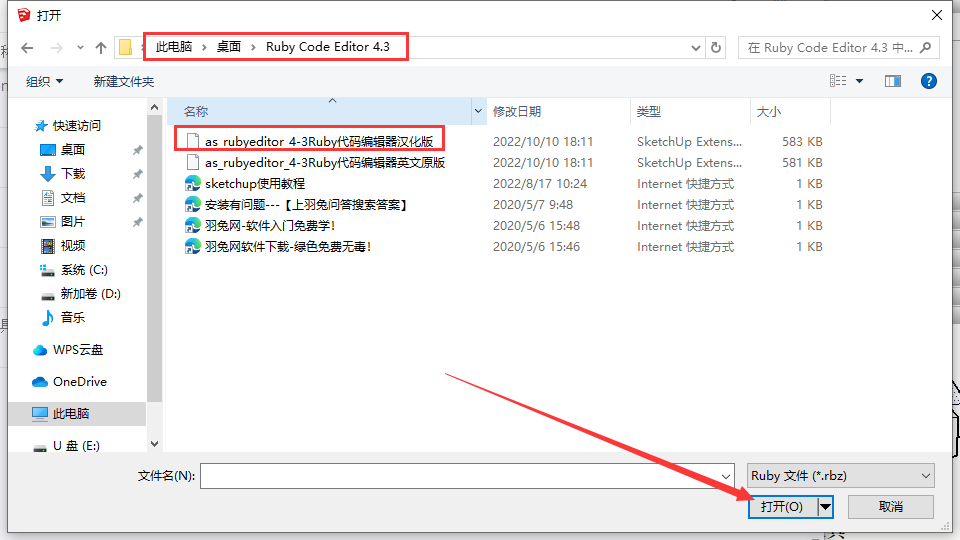This screenshot has width=960, height=540.
Task: Open the view options dropdown arrow
Action: click(x=860, y=81)
